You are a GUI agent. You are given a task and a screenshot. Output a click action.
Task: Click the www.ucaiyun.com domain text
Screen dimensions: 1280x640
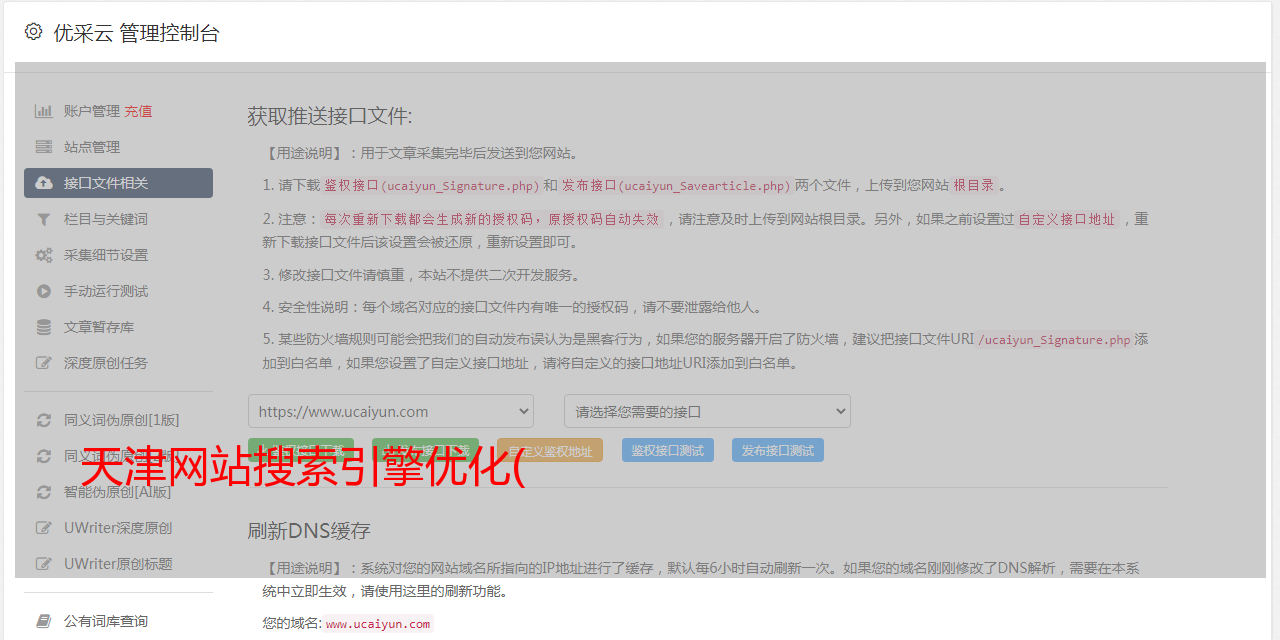(x=378, y=624)
